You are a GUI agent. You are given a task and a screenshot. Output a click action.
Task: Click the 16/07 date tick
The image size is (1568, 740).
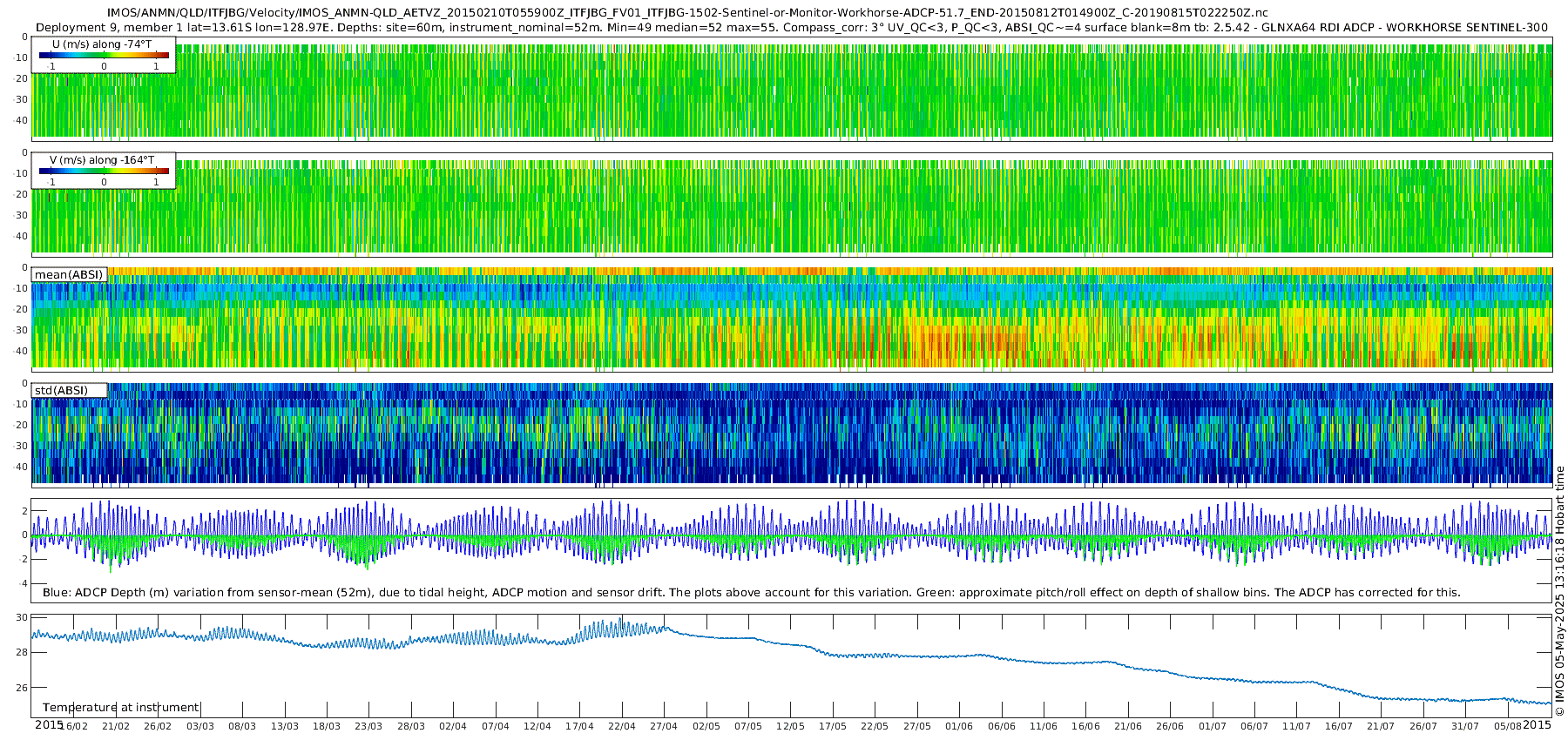[1339, 726]
